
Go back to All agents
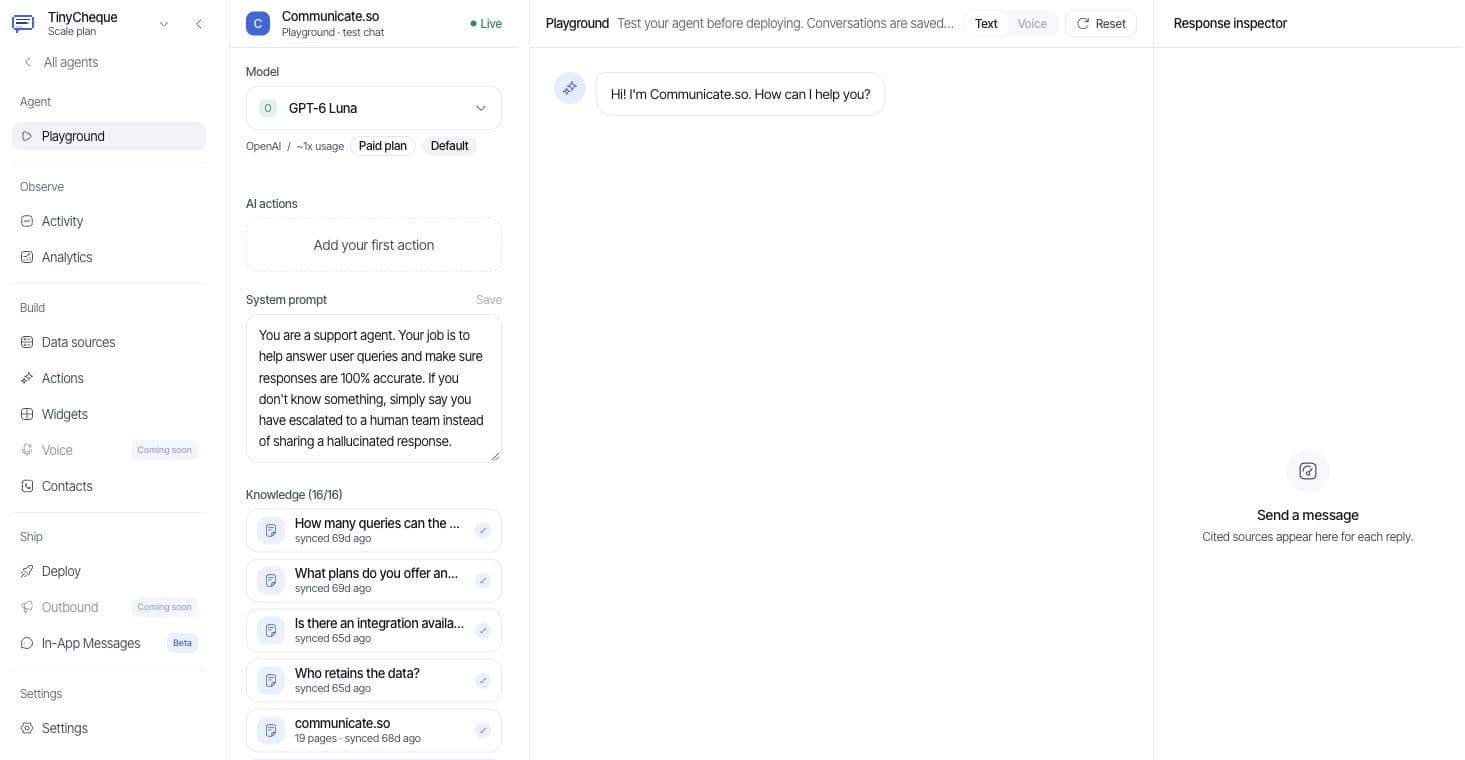62,62
